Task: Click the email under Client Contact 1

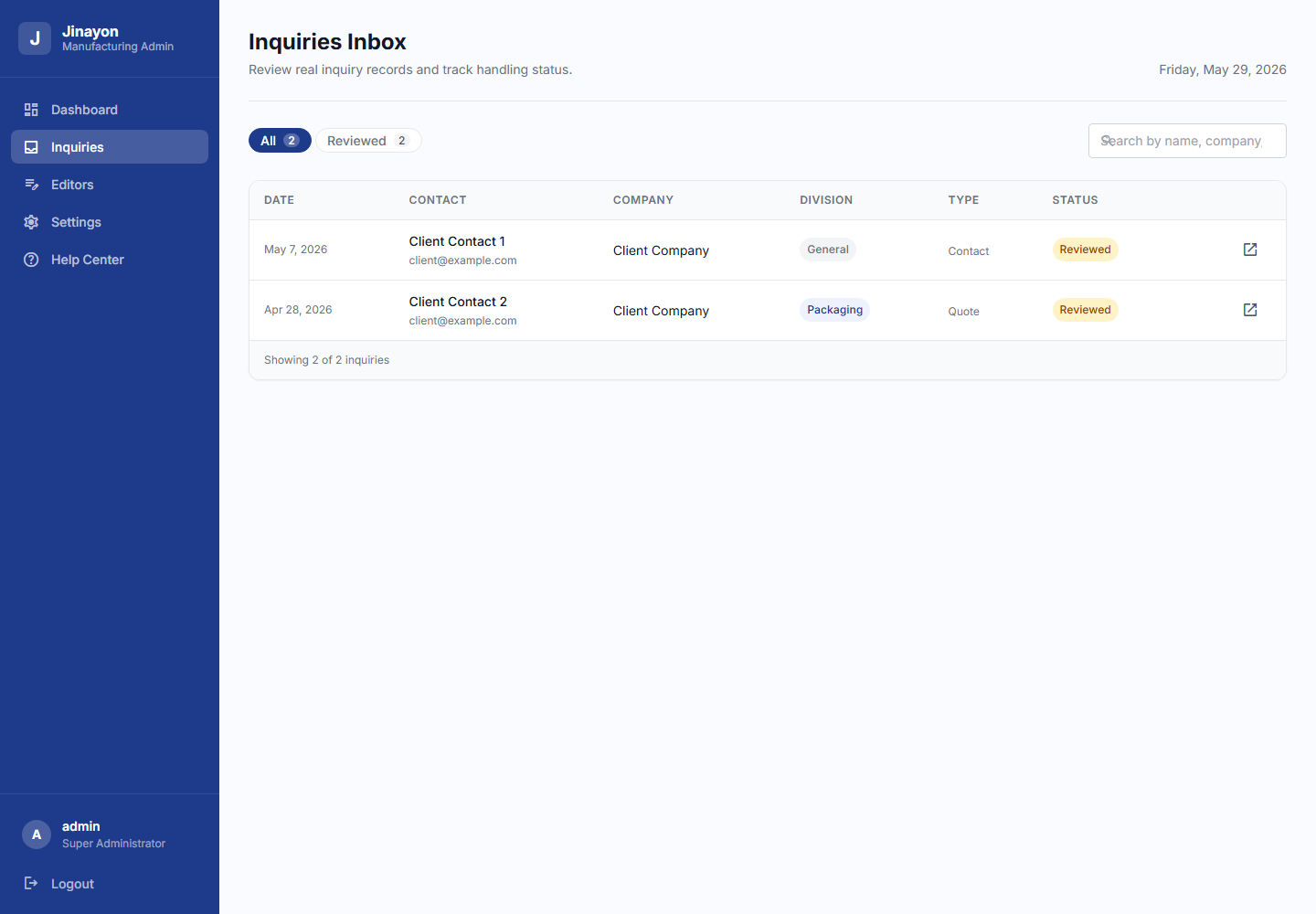Action: pyautogui.click(x=462, y=260)
